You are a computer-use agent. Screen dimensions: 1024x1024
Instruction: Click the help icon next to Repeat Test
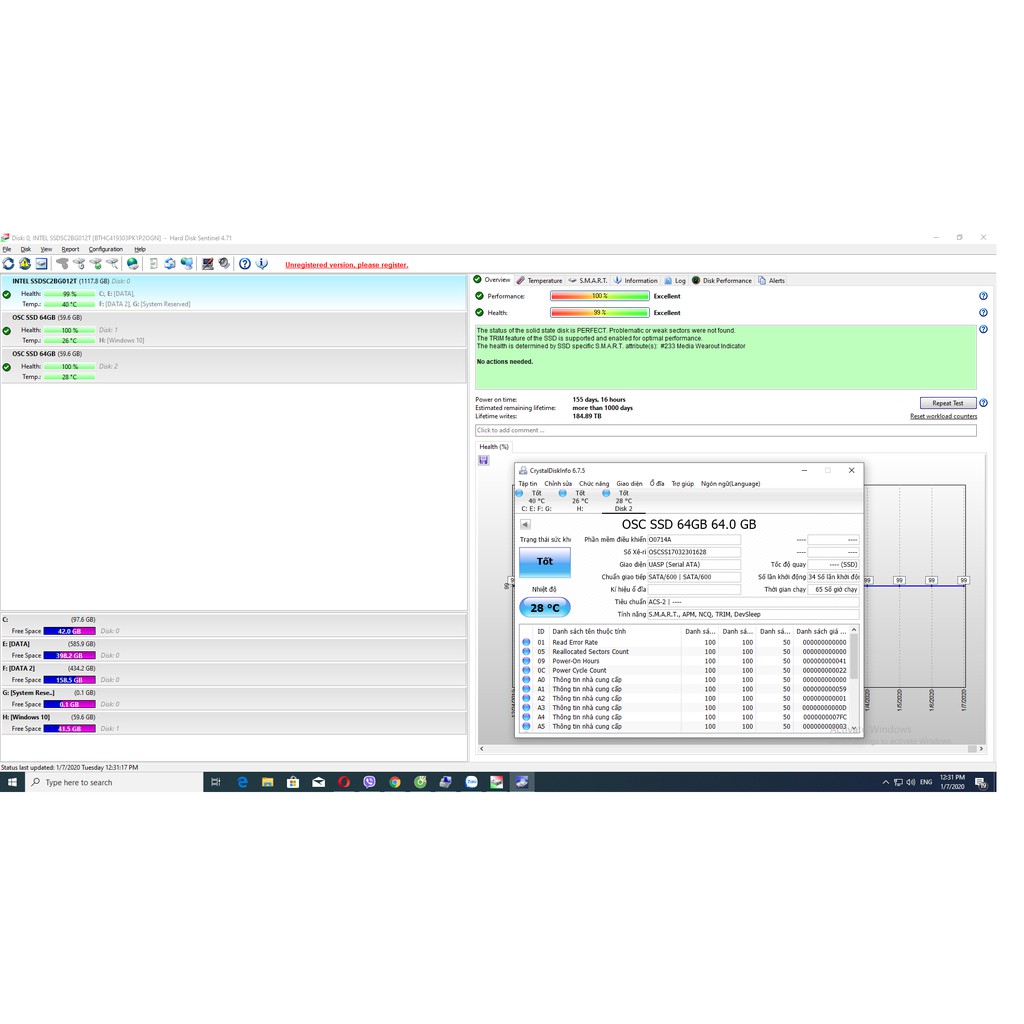pyautogui.click(x=983, y=403)
